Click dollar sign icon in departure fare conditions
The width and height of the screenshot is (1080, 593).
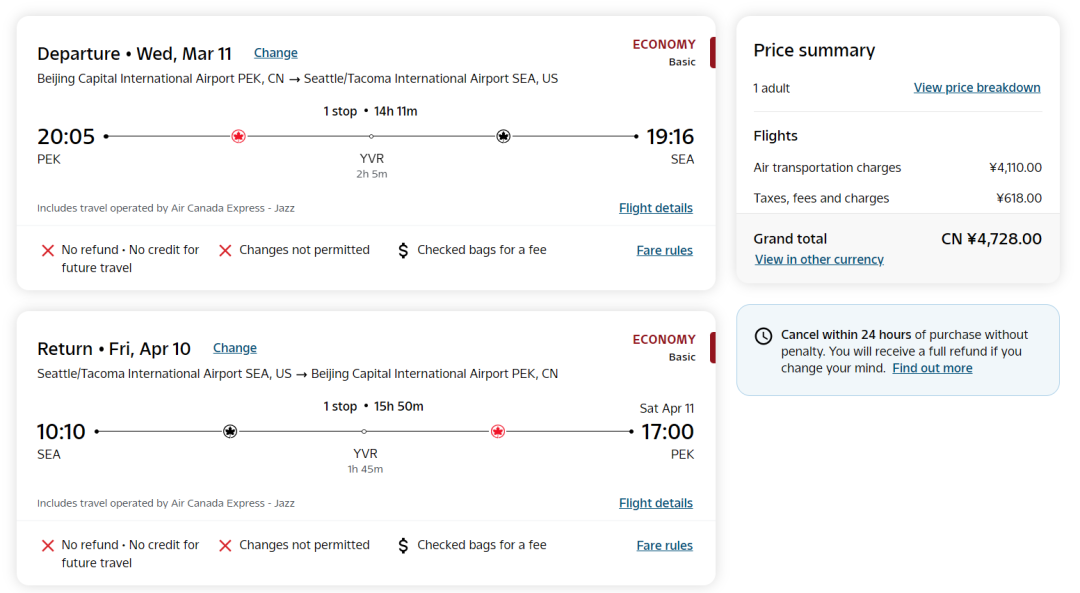[x=403, y=250]
